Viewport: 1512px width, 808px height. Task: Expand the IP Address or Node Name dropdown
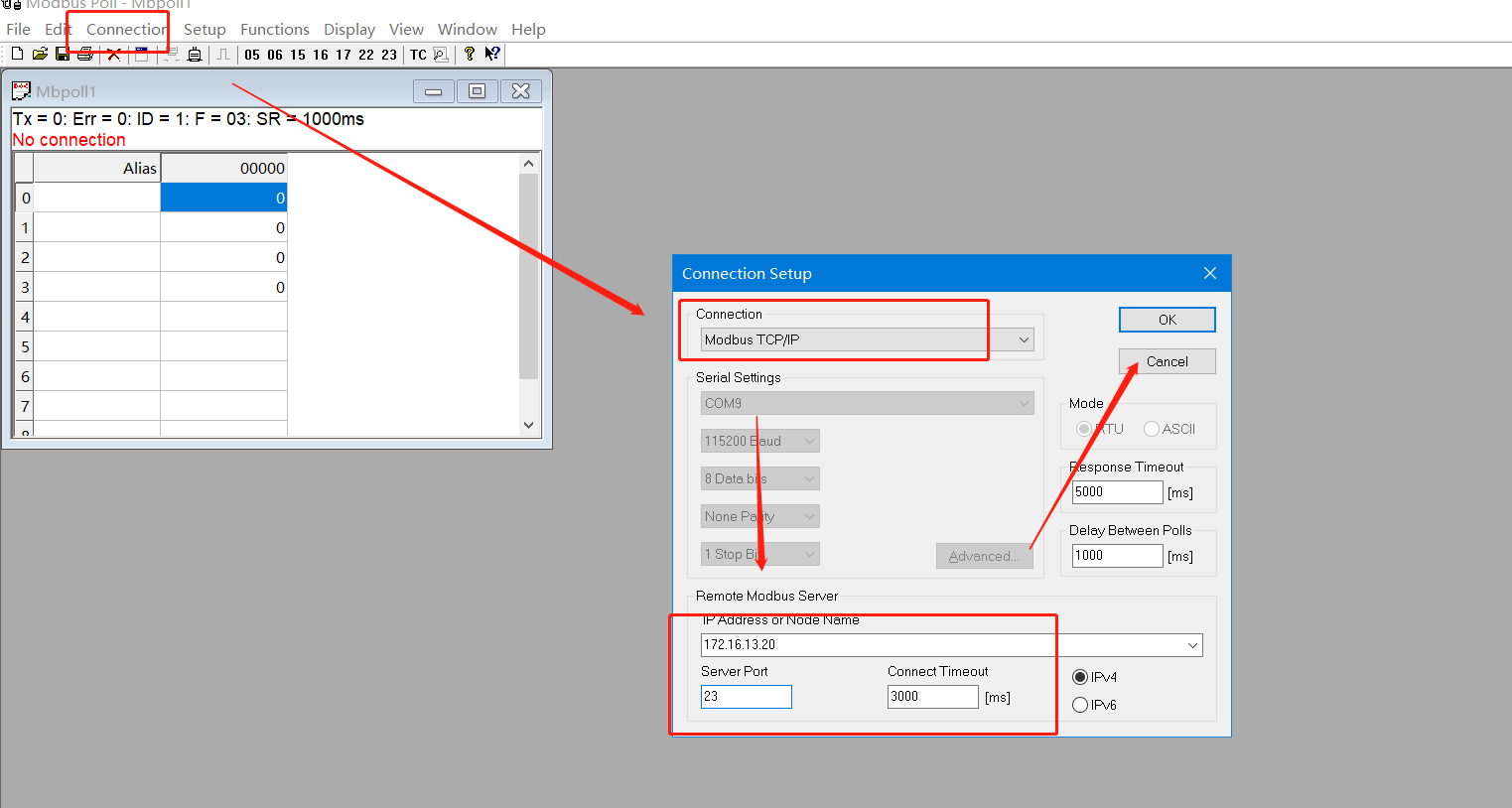point(1192,645)
